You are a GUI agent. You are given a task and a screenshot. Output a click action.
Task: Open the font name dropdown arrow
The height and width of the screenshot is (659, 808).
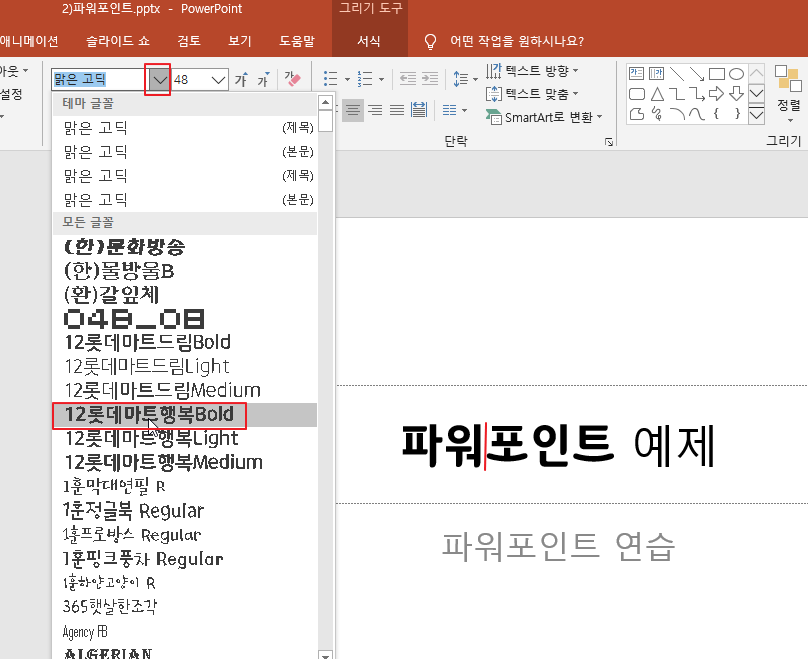pos(160,80)
